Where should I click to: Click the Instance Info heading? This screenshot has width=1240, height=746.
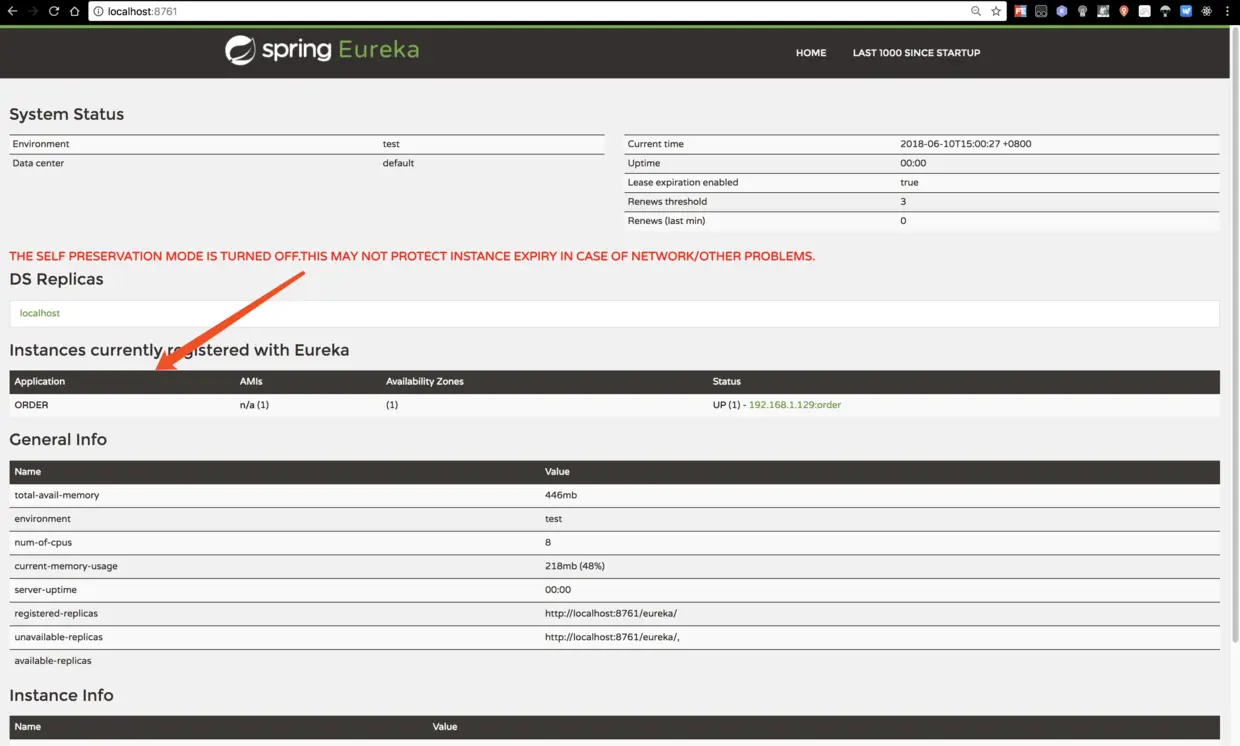click(x=62, y=695)
